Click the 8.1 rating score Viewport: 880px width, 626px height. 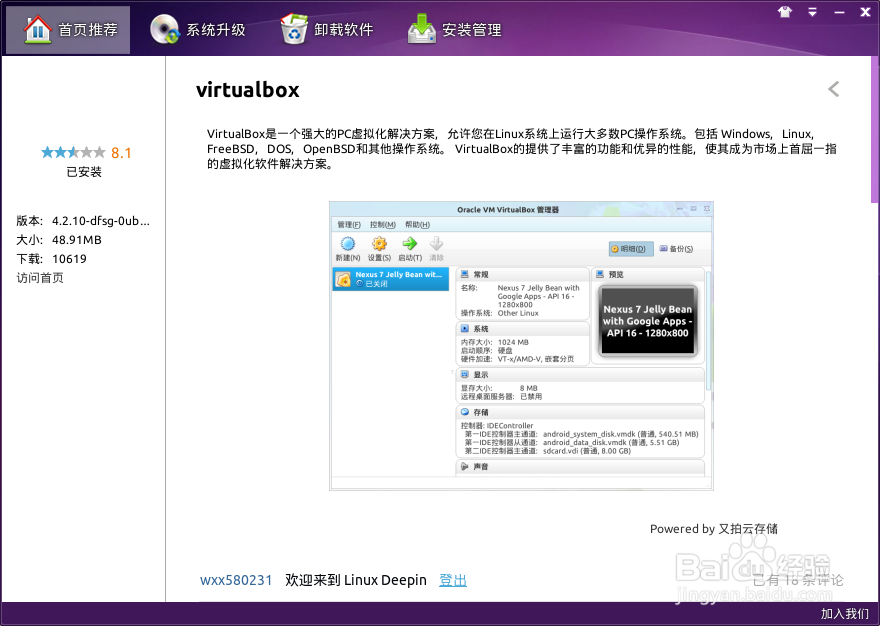[x=121, y=153]
